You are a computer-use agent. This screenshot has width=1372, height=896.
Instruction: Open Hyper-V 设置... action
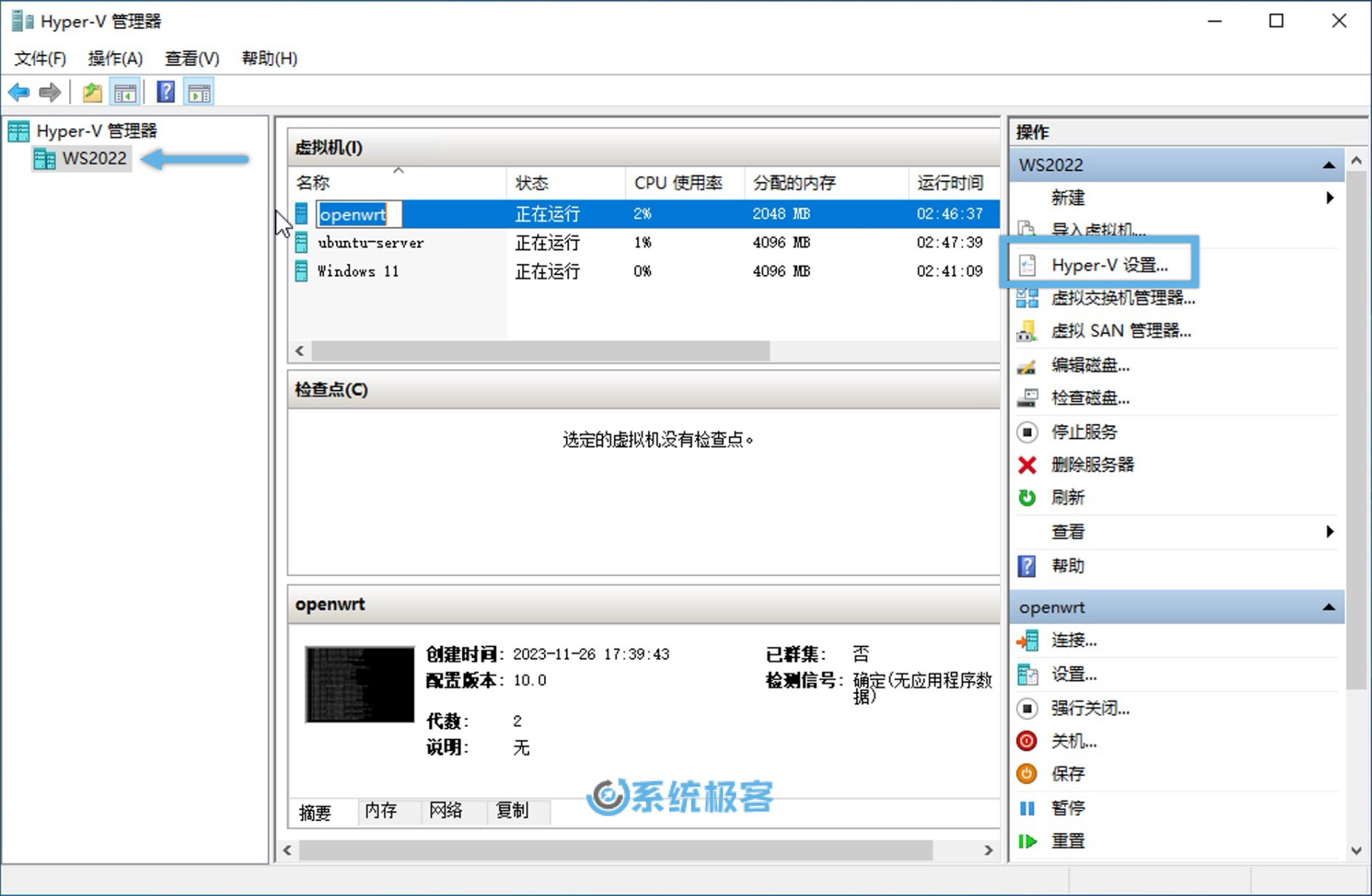(1109, 265)
